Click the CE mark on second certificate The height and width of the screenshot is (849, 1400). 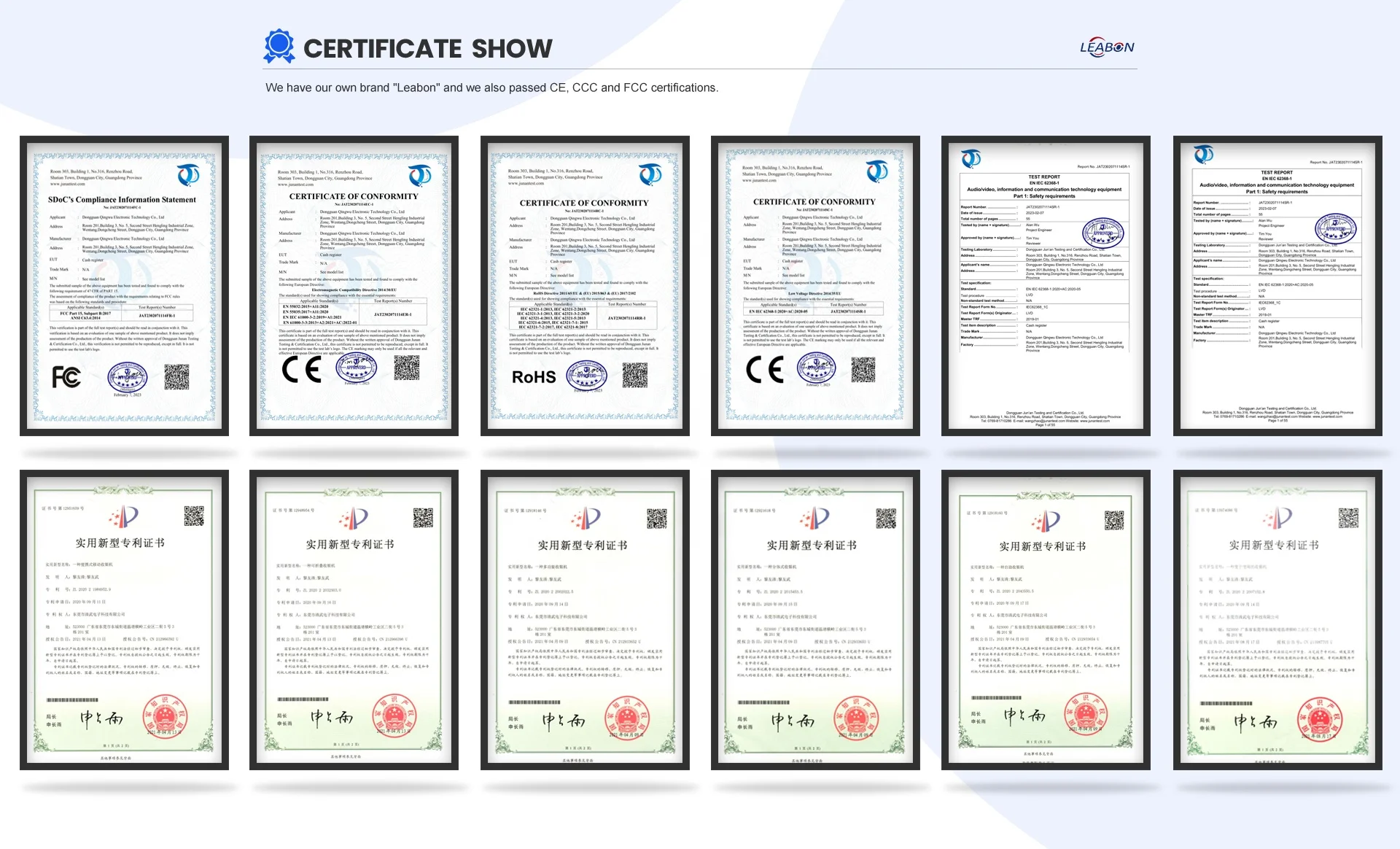click(x=301, y=370)
